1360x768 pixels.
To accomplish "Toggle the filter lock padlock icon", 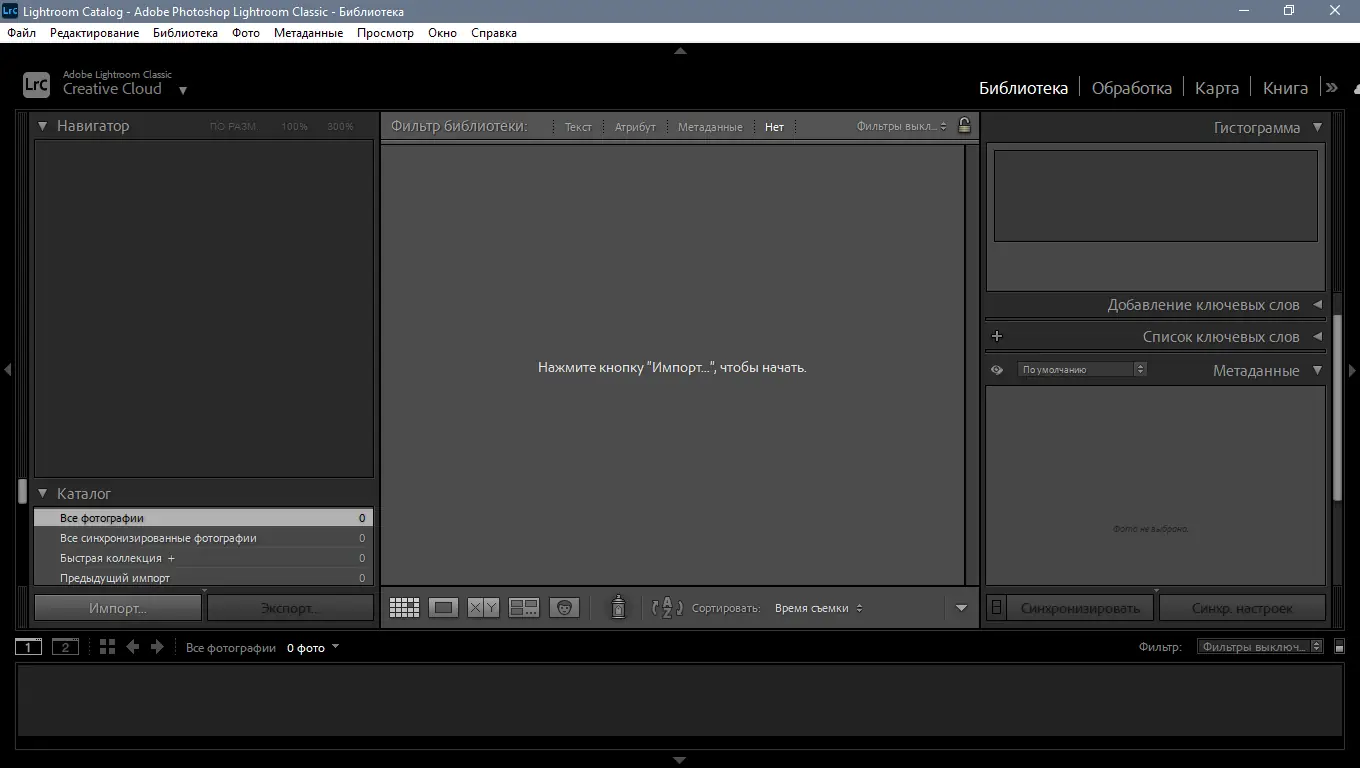I will point(964,126).
